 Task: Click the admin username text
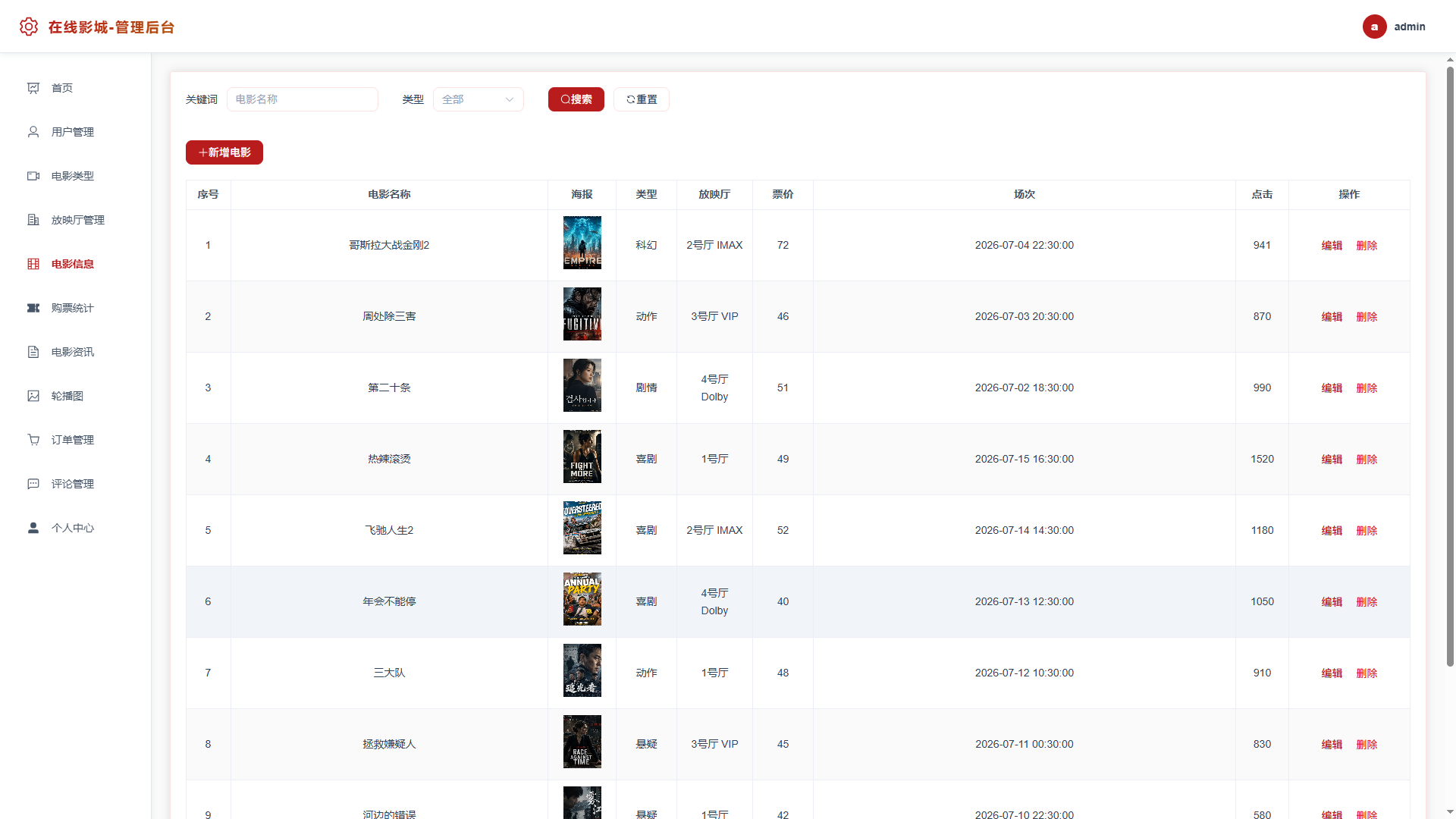(x=1410, y=27)
